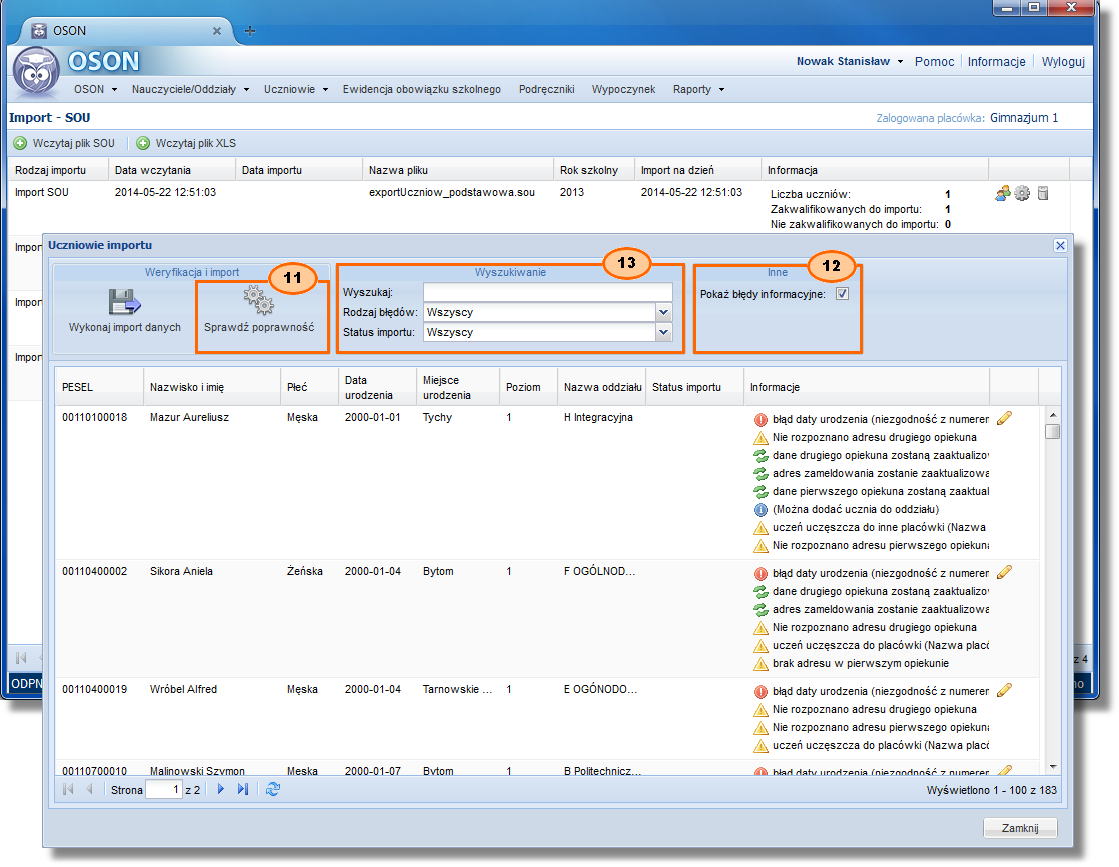Sort by Data wczytania column header
This screenshot has height=867, width=1119.
(x=171, y=171)
